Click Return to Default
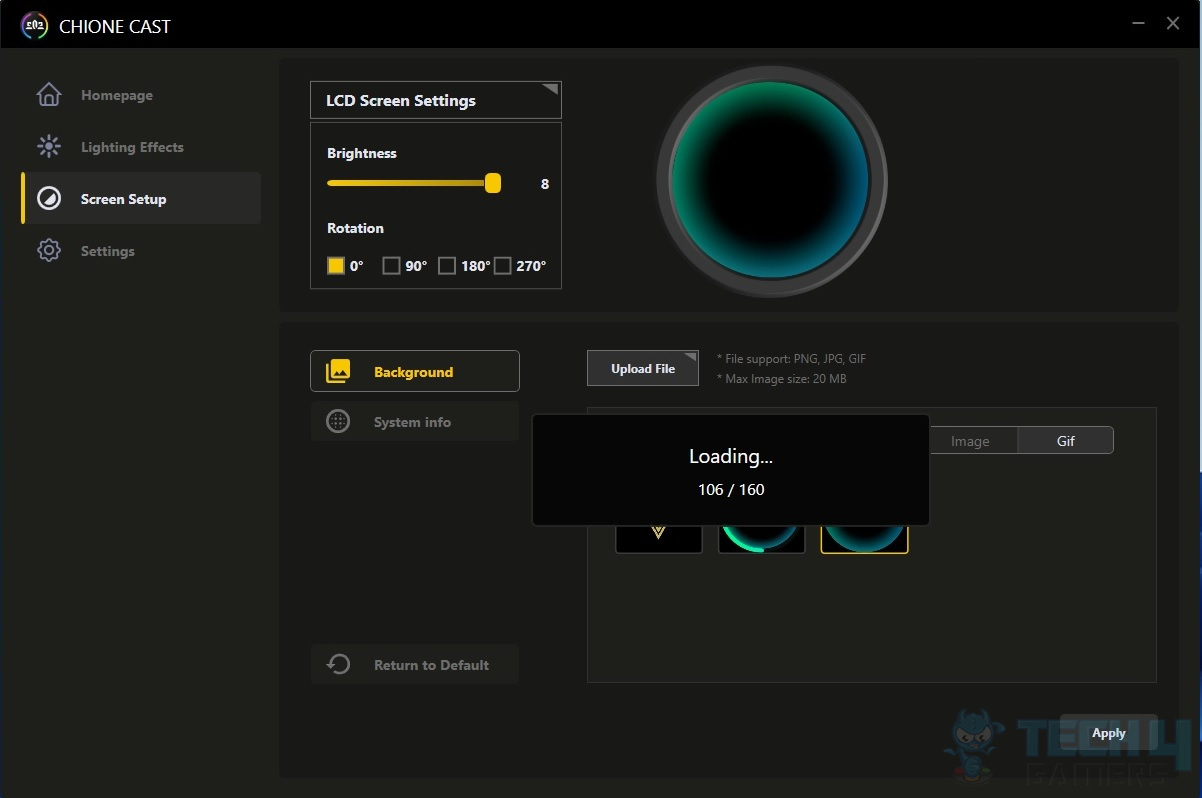This screenshot has height=798, width=1202. click(x=415, y=664)
